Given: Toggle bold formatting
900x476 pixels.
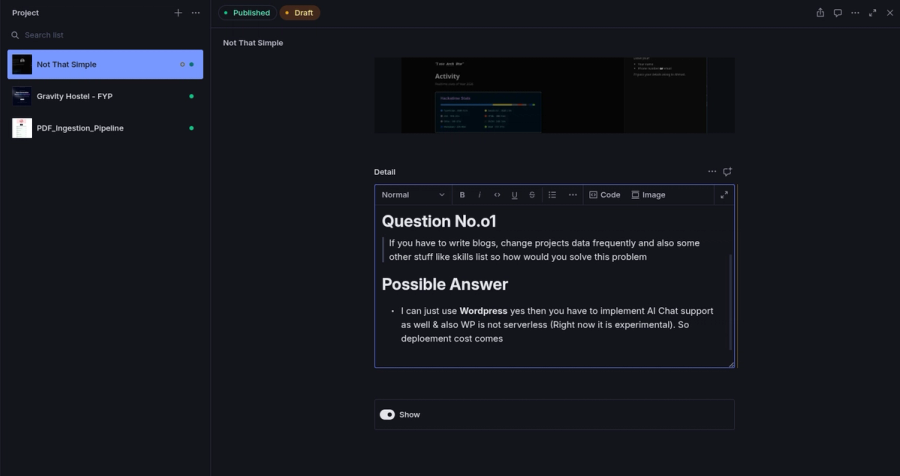Looking at the screenshot, I should (462, 195).
